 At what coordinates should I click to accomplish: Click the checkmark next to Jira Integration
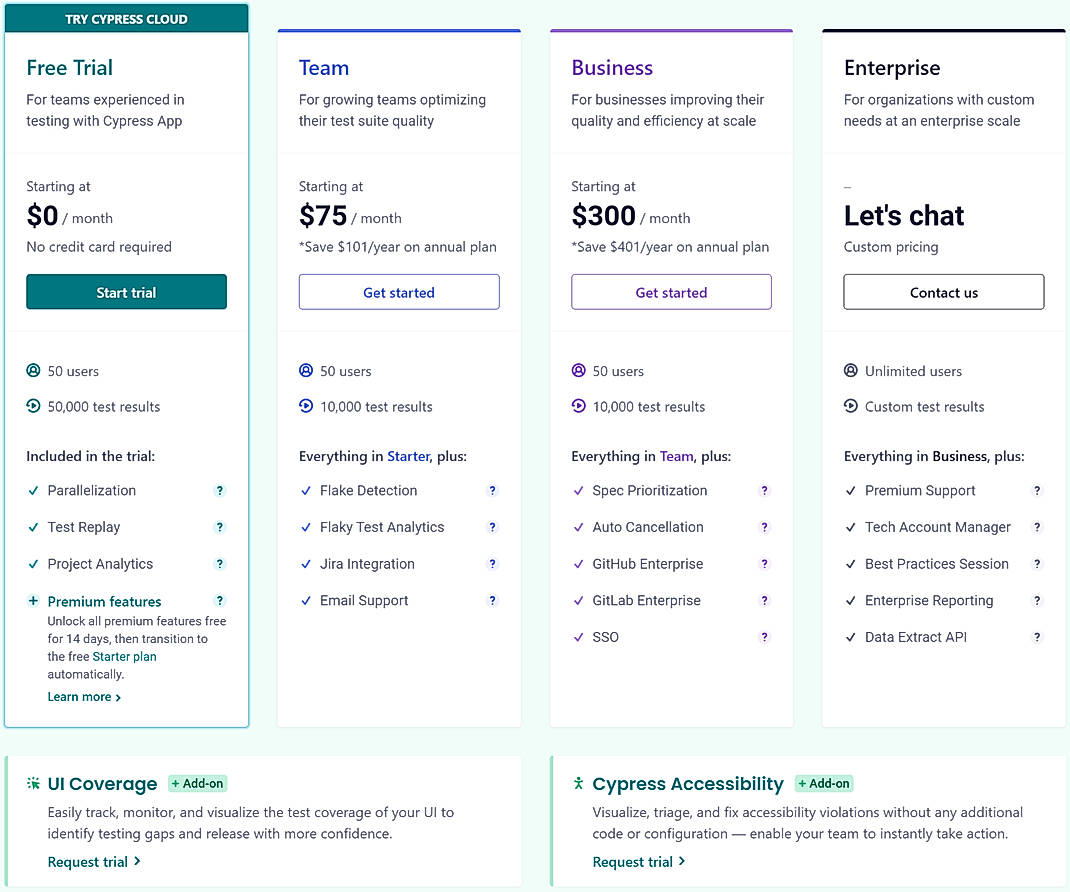[306, 564]
